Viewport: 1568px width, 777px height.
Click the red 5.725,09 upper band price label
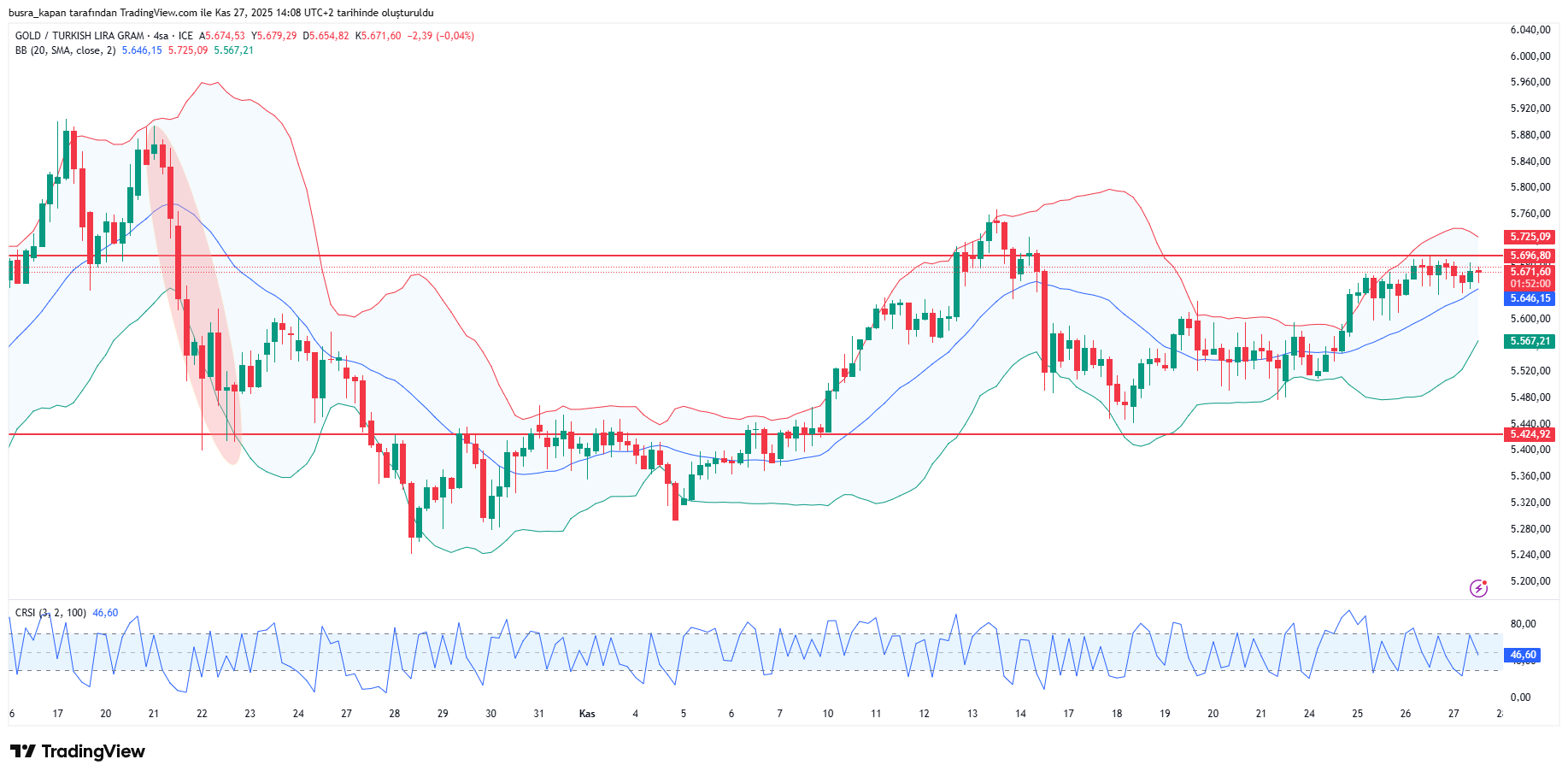(x=1529, y=237)
